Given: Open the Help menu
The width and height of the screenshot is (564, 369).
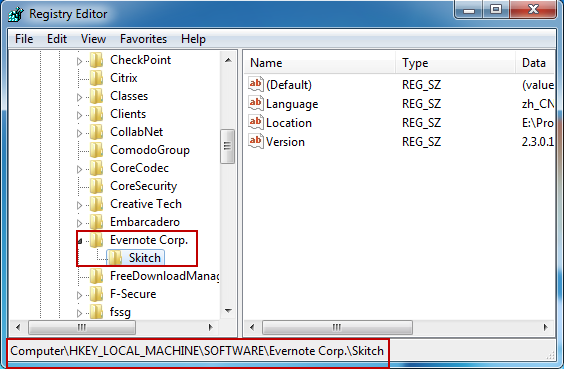Looking at the screenshot, I should 193,39.
